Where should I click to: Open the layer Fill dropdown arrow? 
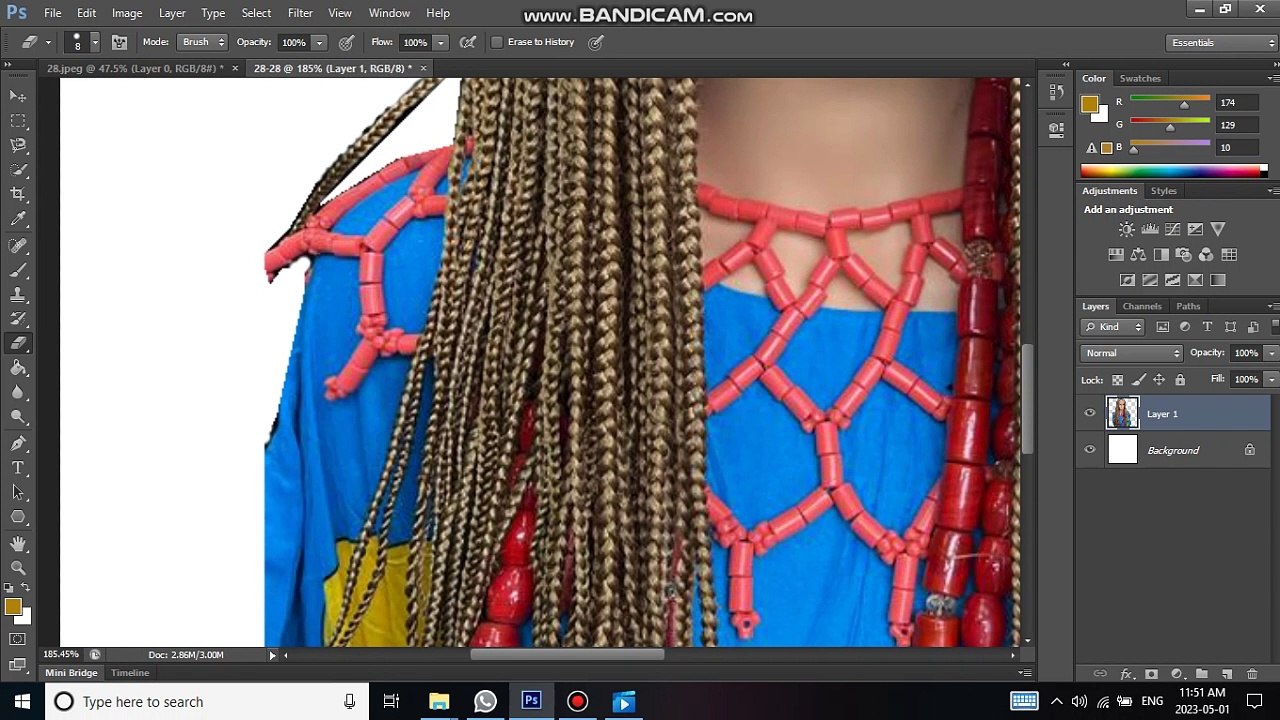pyautogui.click(x=1271, y=380)
